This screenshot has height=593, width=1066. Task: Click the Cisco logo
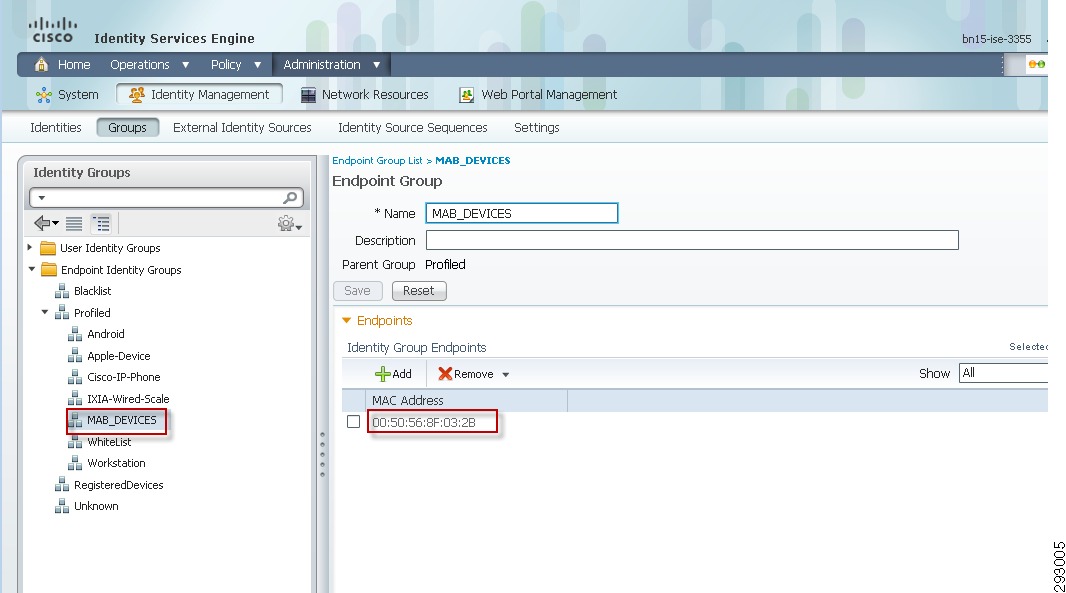(53, 31)
